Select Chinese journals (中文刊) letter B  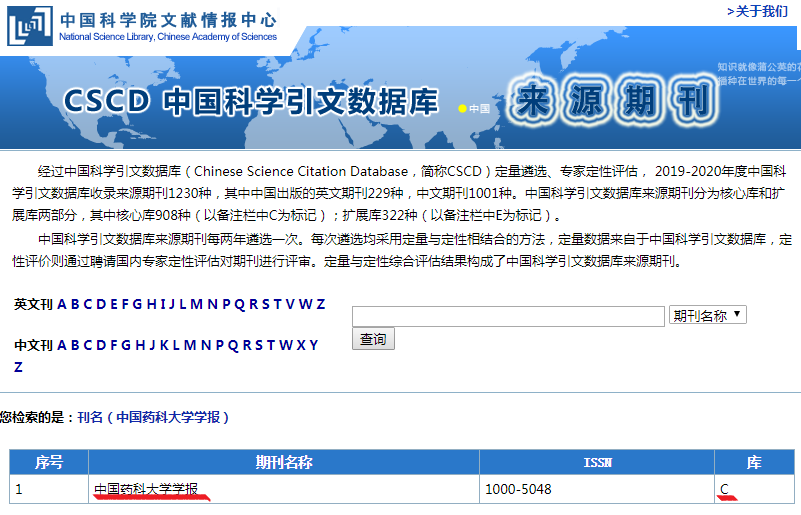pyautogui.click(x=75, y=345)
